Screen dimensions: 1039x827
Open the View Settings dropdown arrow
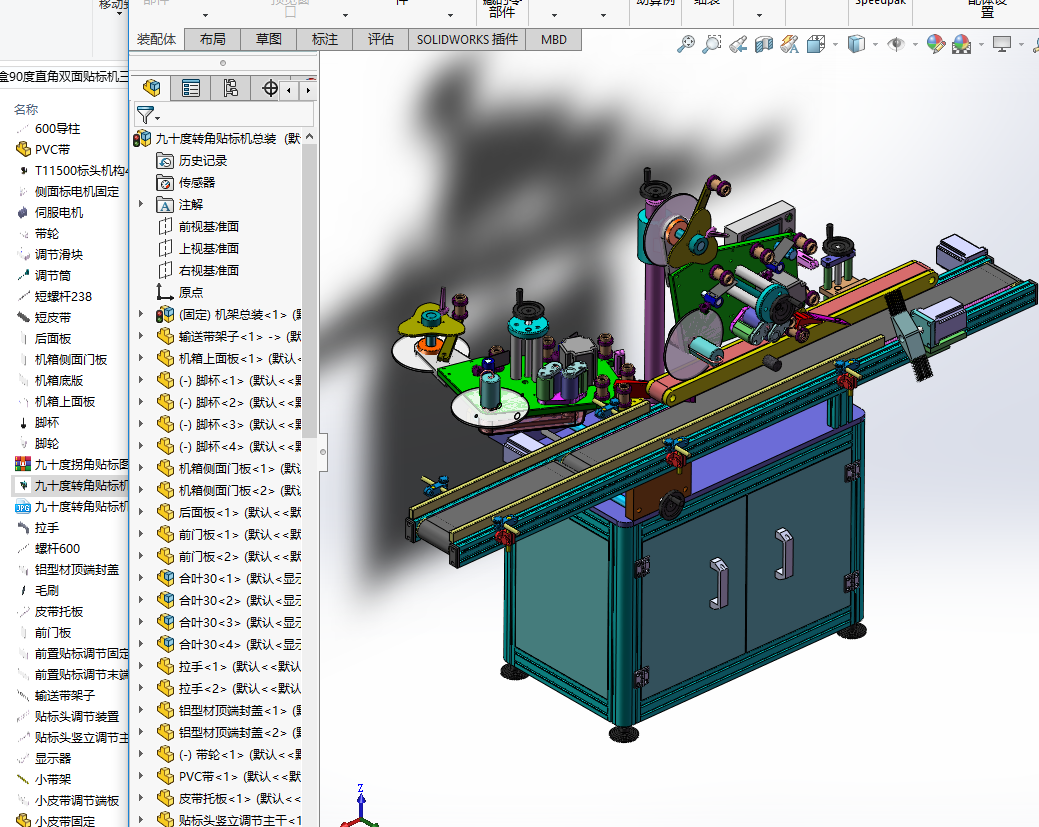[x=1020, y=45]
